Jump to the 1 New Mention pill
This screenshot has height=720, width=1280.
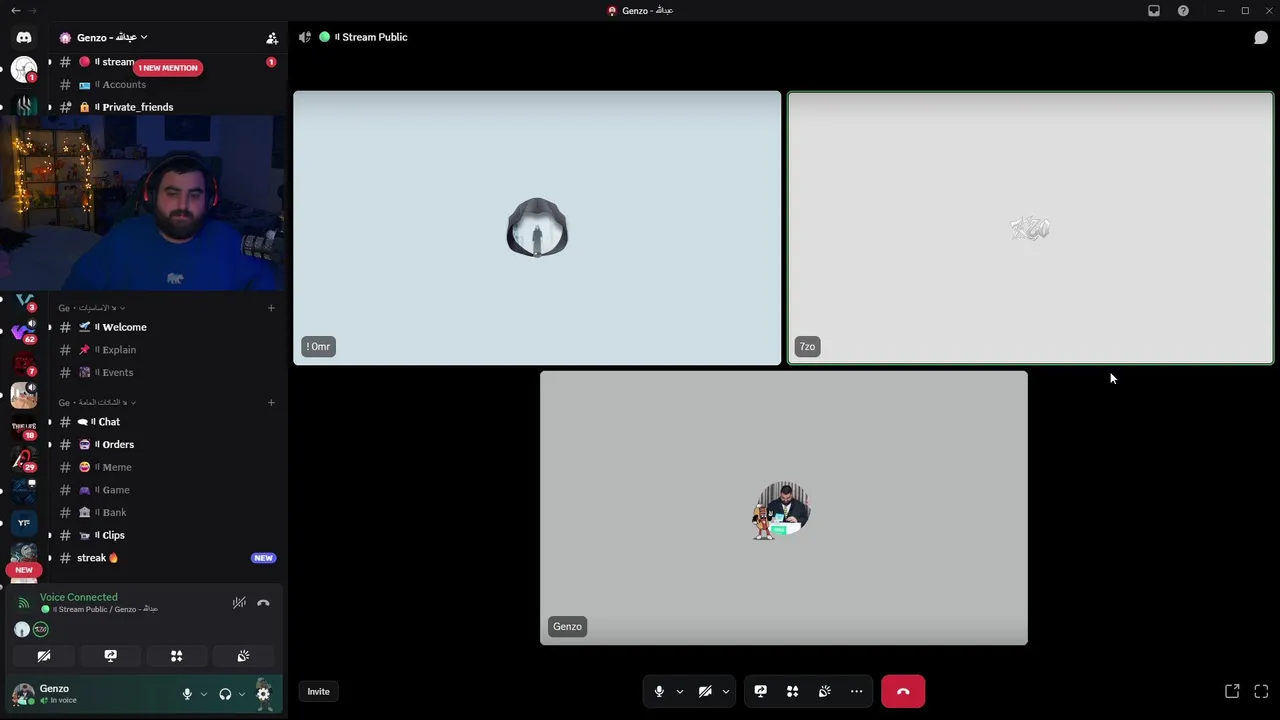click(x=168, y=68)
